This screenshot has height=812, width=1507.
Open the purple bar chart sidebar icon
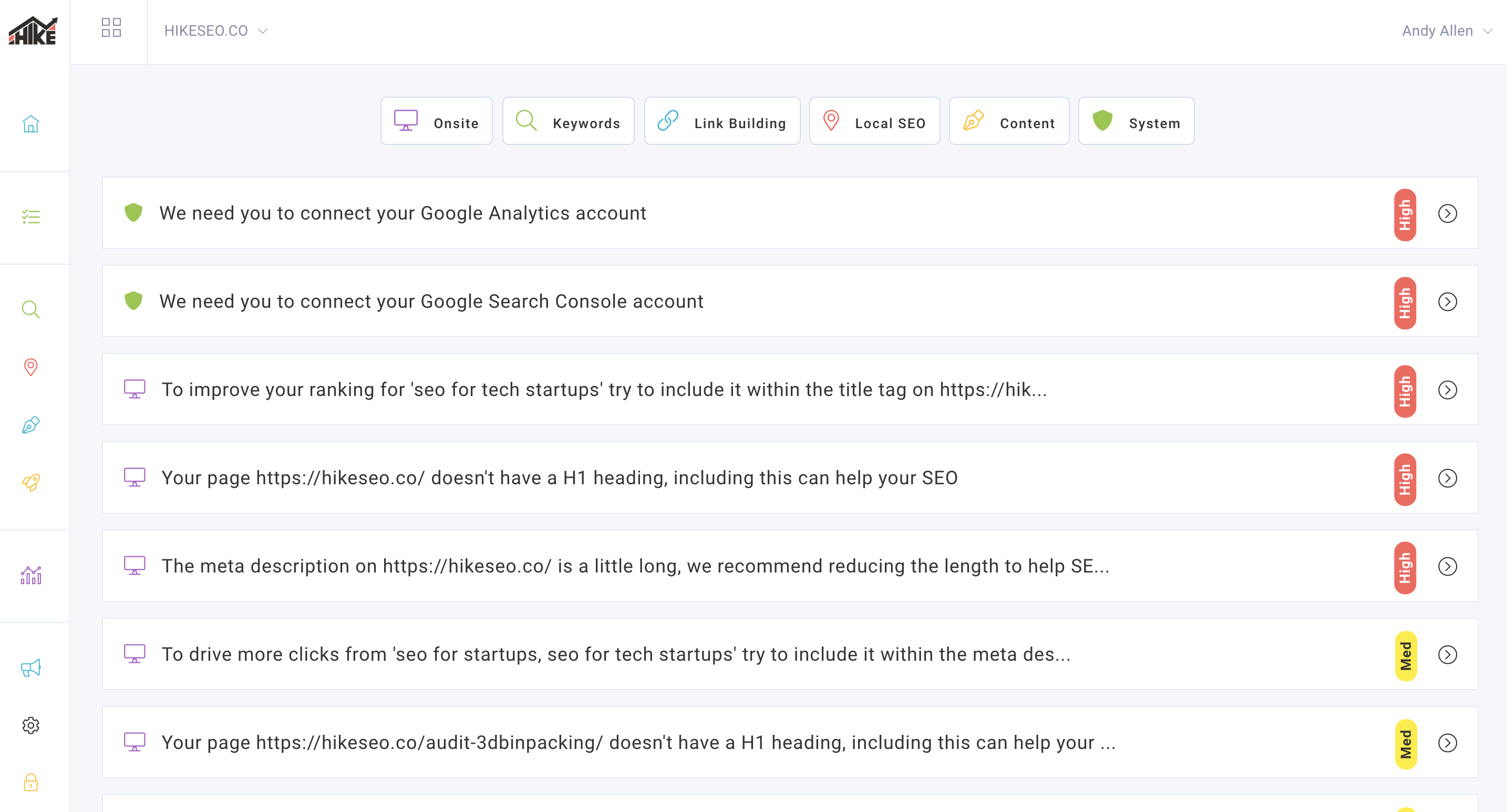tap(31, 575)
